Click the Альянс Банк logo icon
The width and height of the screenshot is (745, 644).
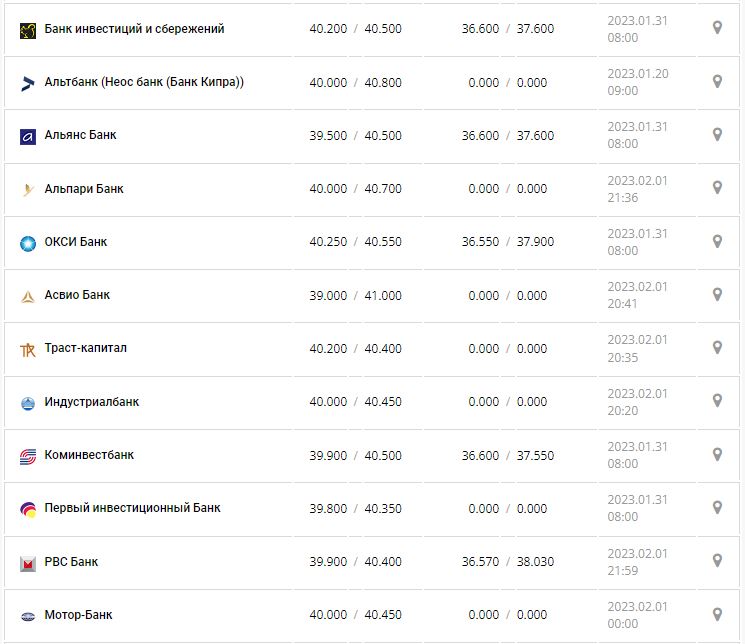click(x=28, y=136)
